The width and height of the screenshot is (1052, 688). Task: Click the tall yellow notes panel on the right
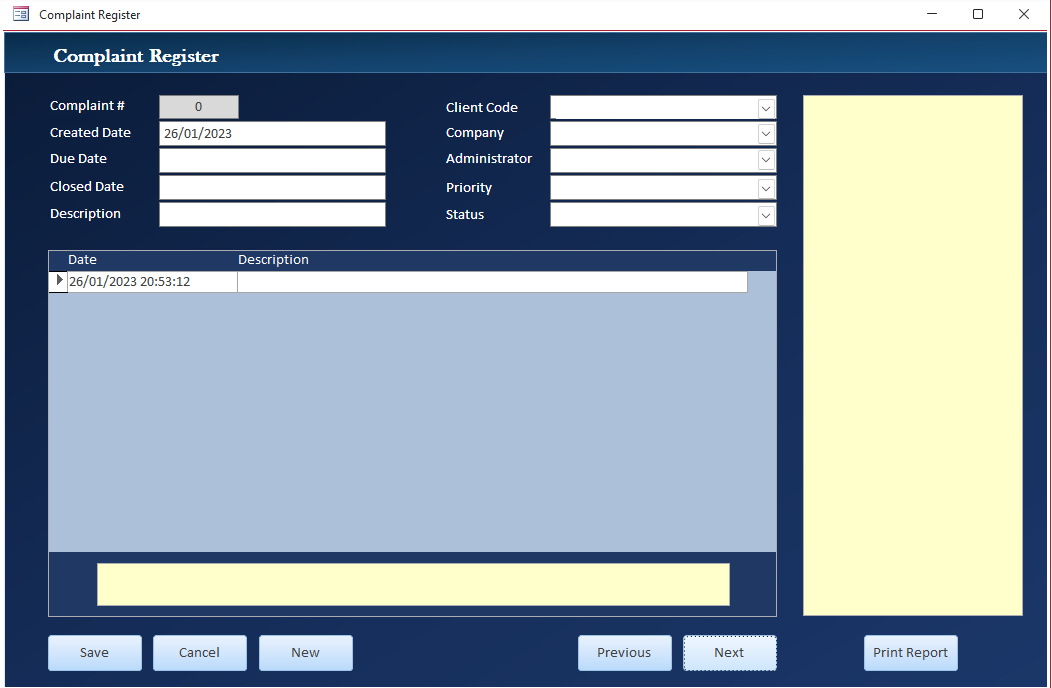(912, 355)
